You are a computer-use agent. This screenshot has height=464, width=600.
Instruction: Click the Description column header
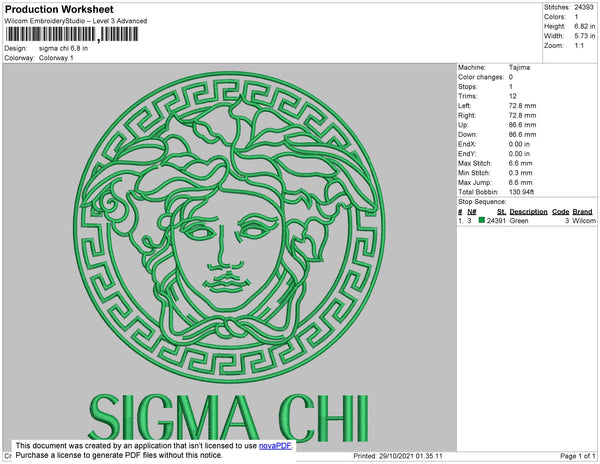[x=528, y=212]
